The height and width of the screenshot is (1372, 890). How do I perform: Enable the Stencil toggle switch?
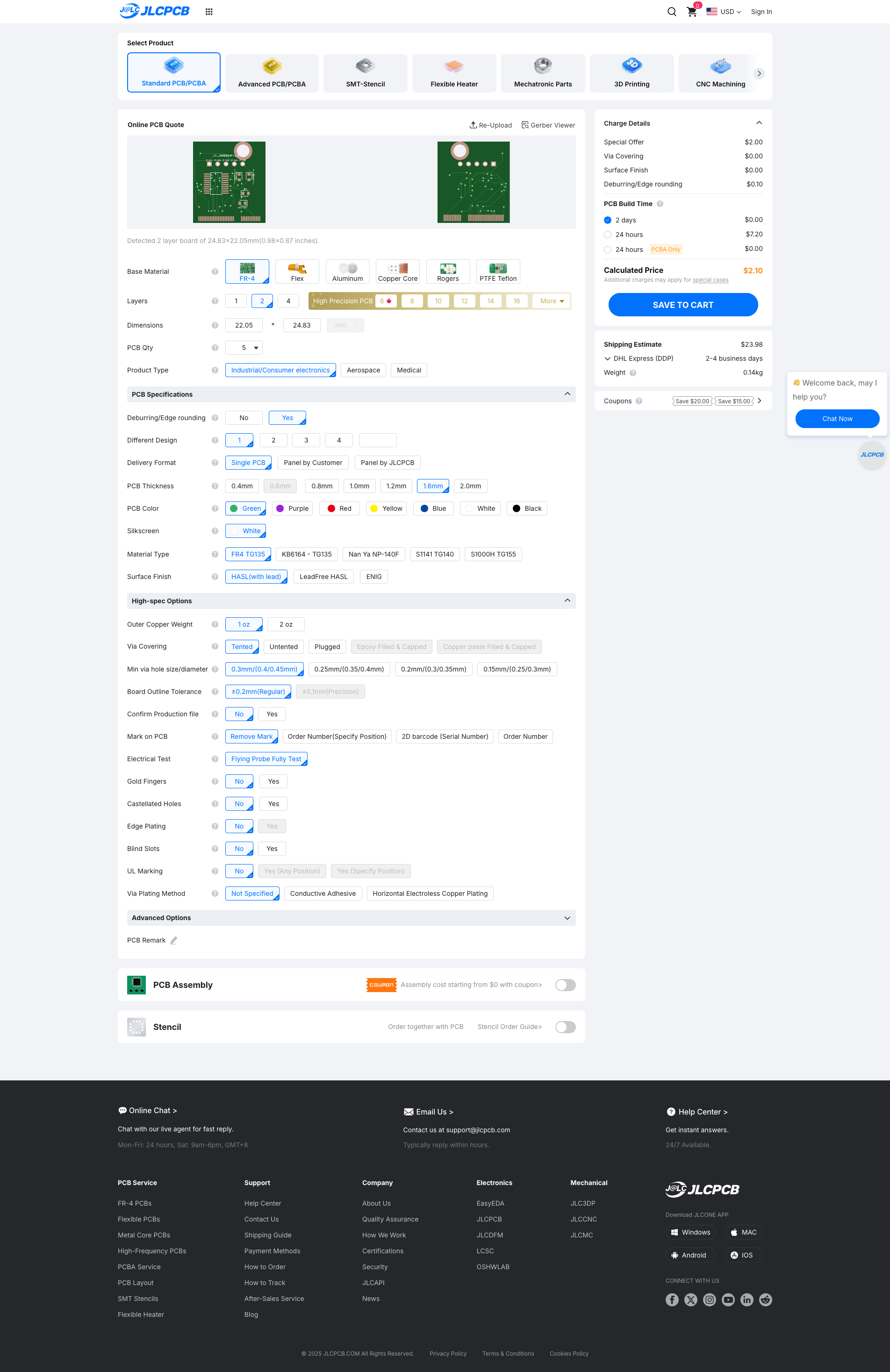coord(565,1027)
